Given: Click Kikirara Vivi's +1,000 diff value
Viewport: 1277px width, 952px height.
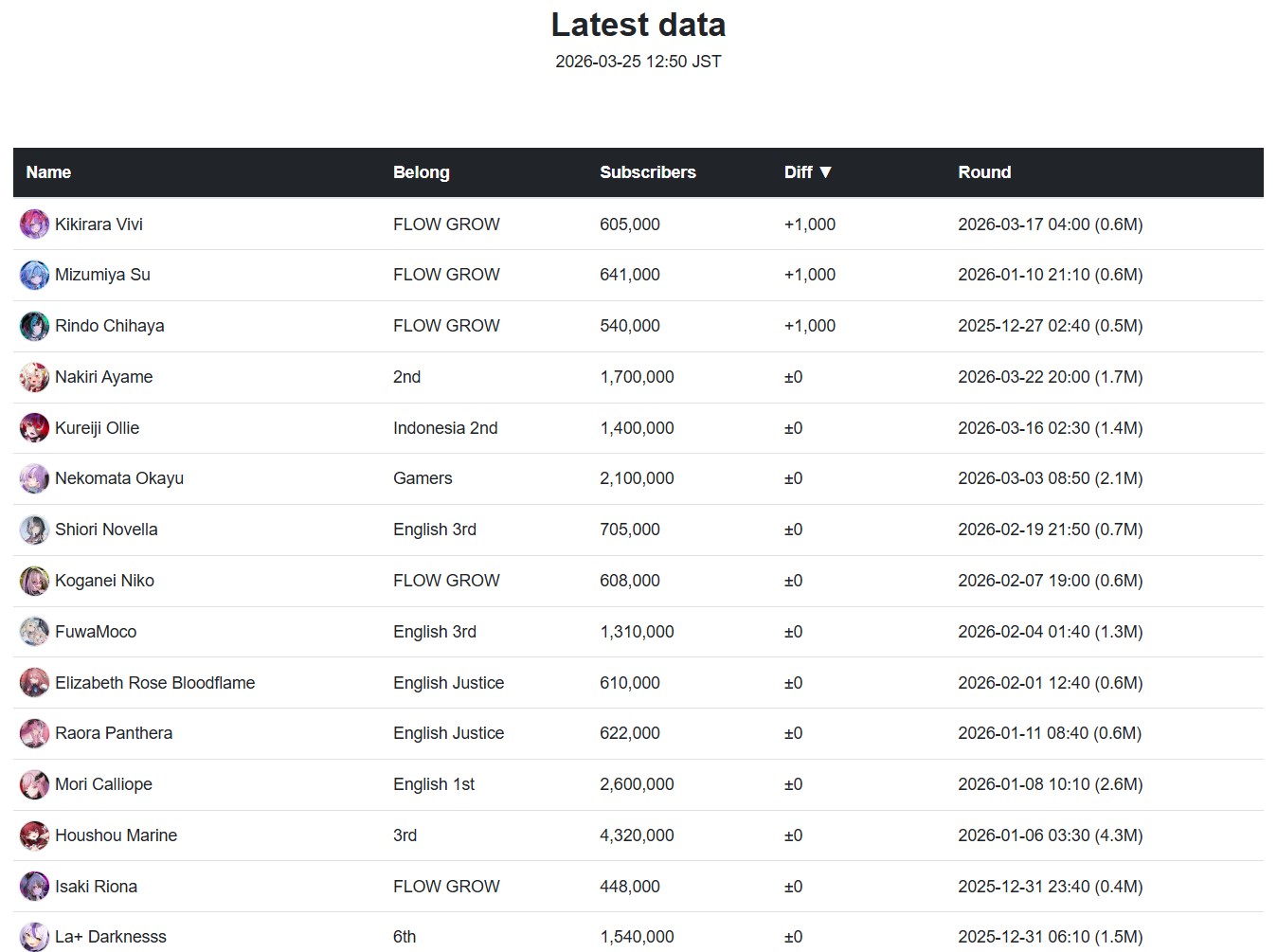Looking at the screenshot, I should coord(810,225).
